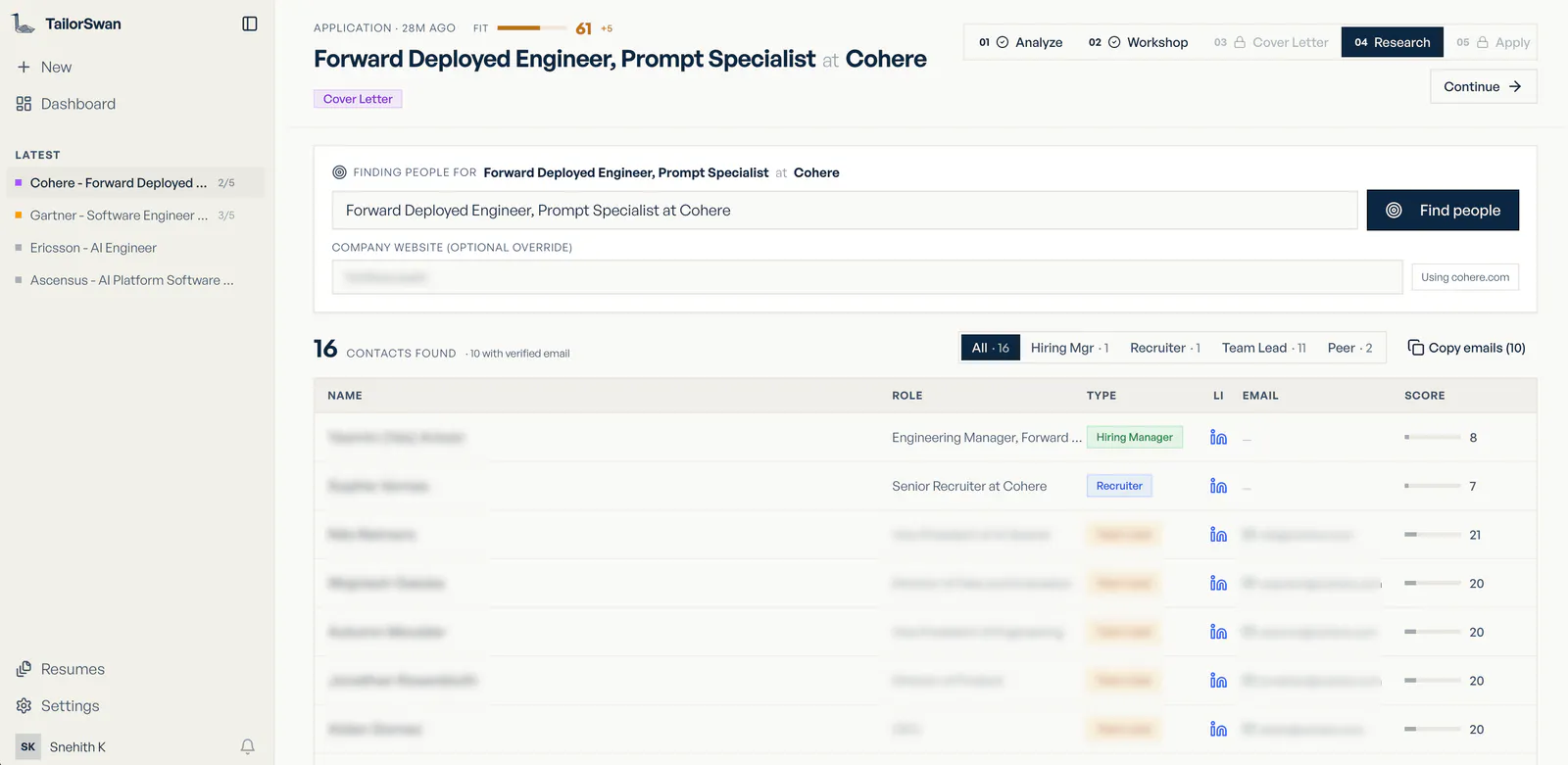
Task: Filter contacts by All 16
Action: [x=991, y=348]
